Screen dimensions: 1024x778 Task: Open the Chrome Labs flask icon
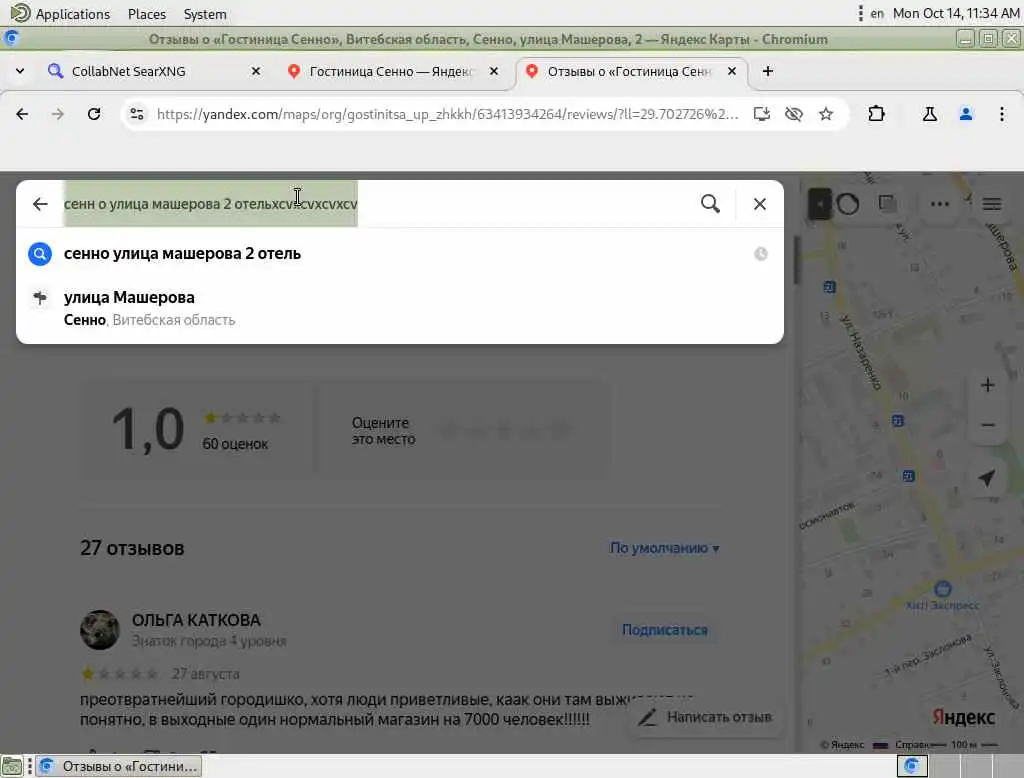click(x=929, y=114)
